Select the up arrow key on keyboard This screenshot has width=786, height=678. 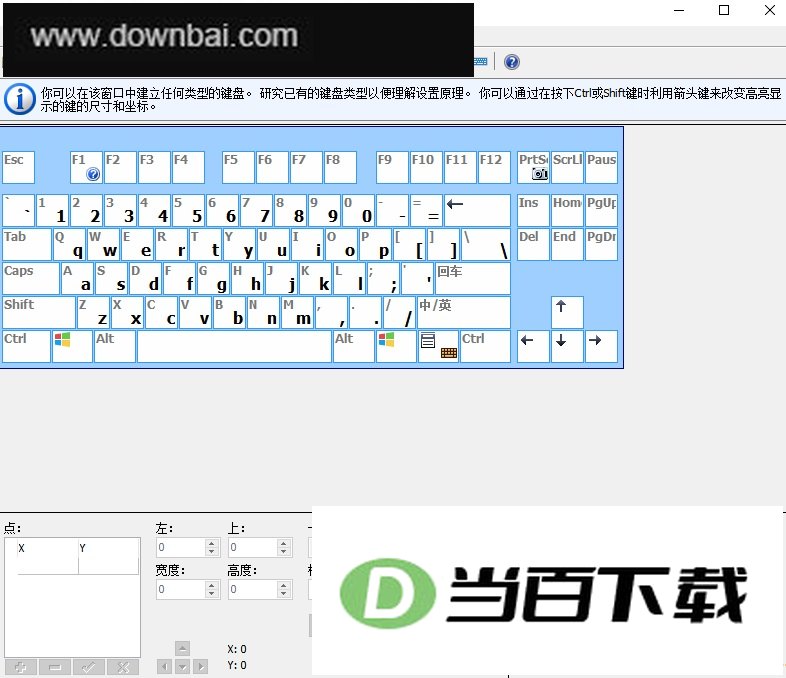[567, 312]
